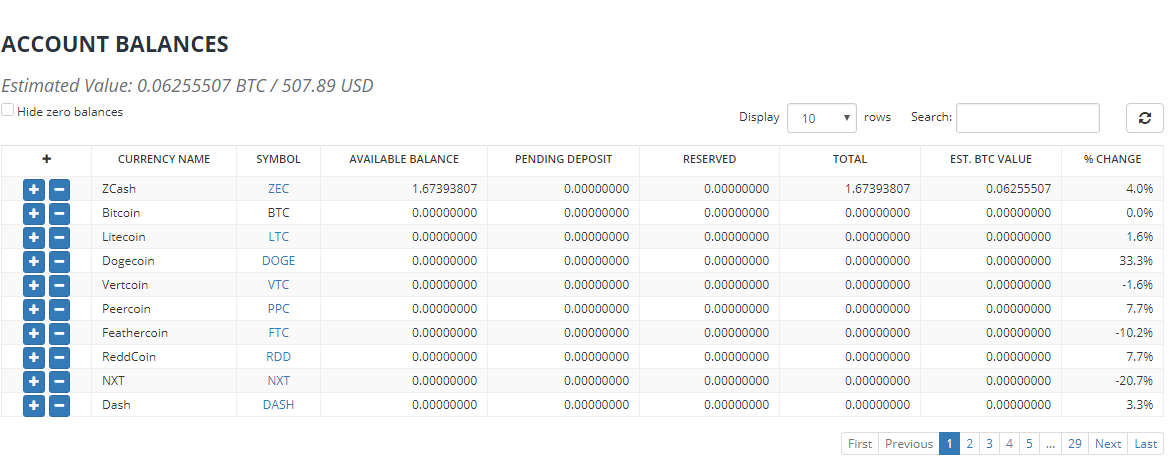
Task: Click the minus withdraw button for Litecoin
Action: pyautogui.click(x=59, y=237)
